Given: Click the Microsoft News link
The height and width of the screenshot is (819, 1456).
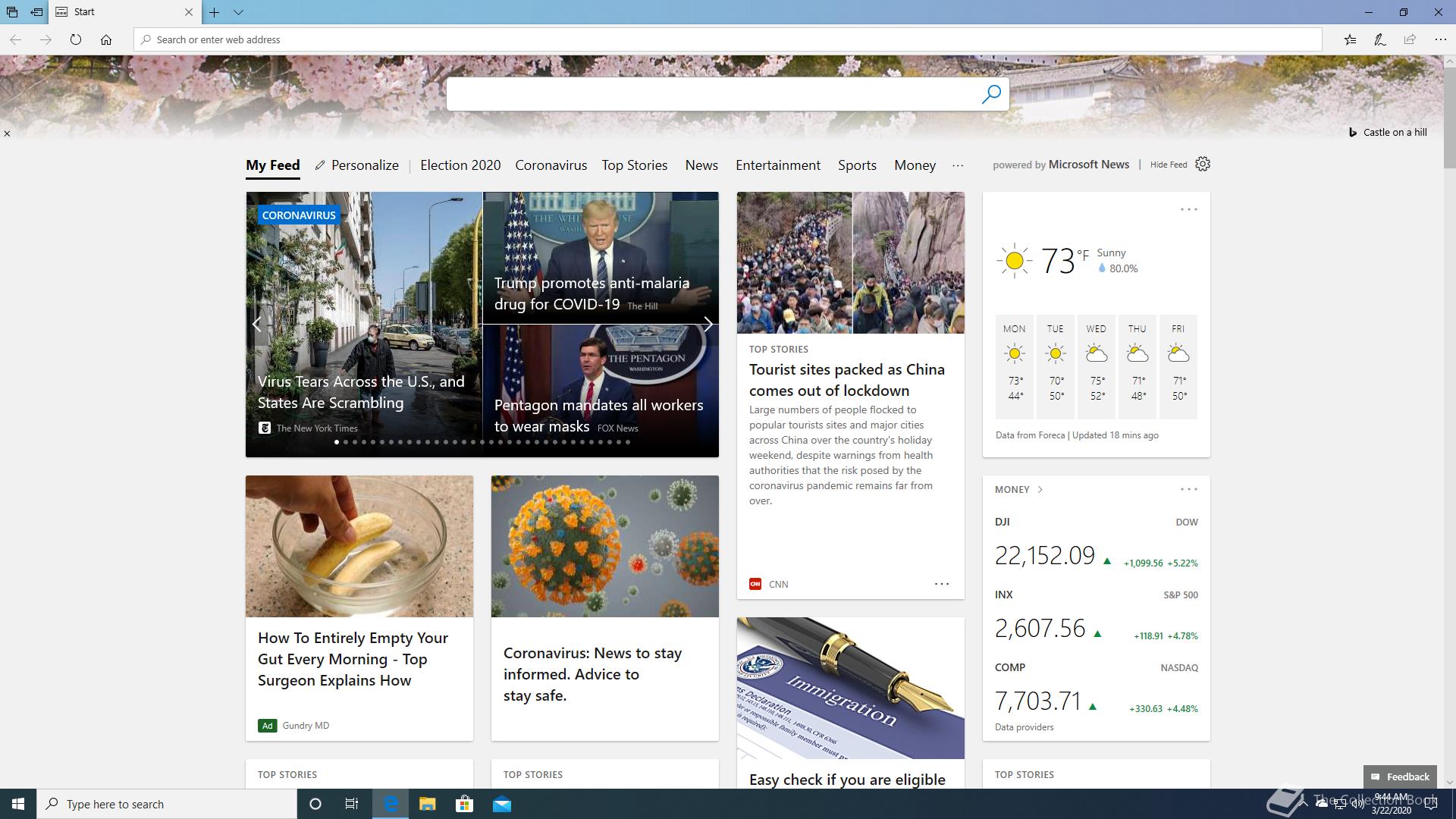Looking at the screenshot, I should 1089,165.
